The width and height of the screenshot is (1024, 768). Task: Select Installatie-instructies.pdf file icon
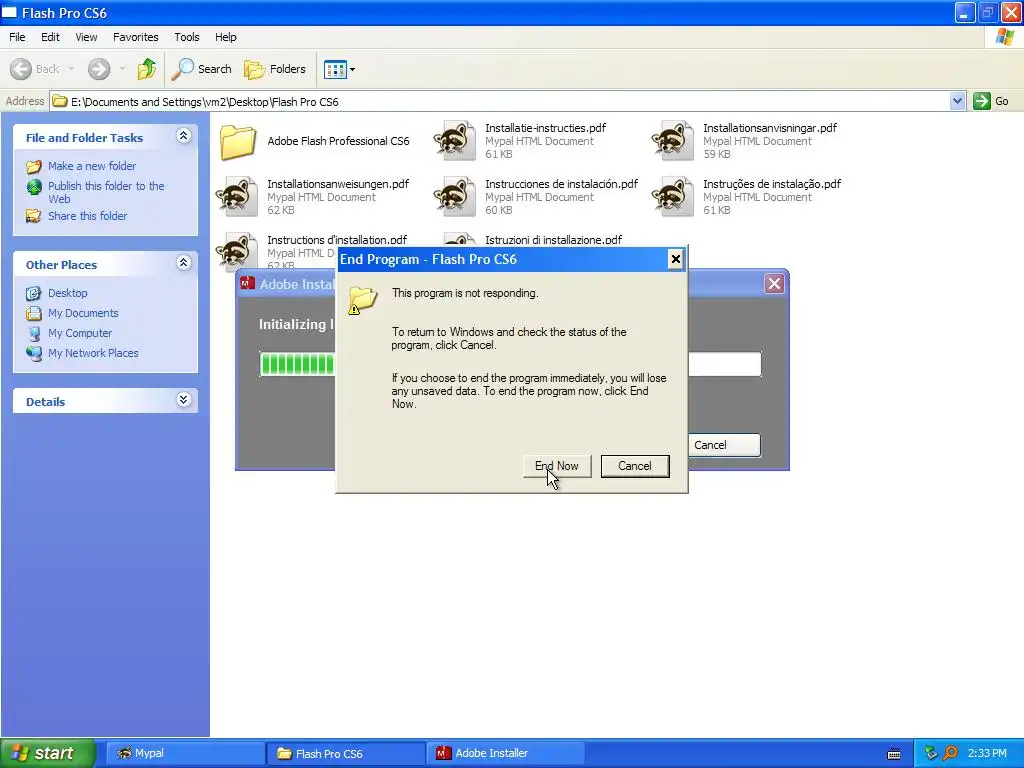(x=455, y=140)
